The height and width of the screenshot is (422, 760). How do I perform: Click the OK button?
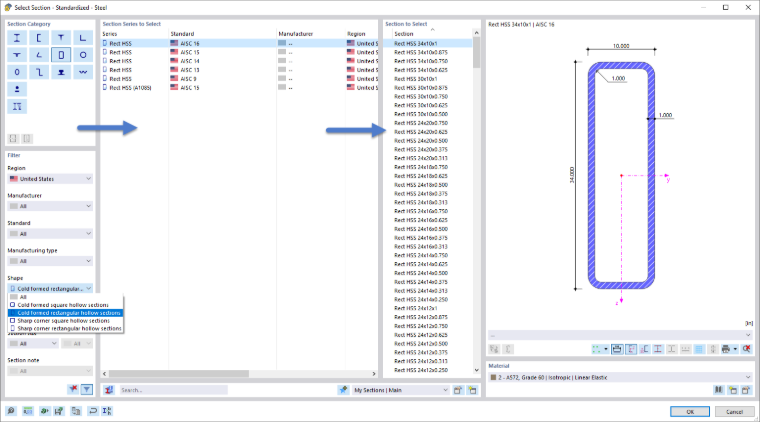[690, 411]
